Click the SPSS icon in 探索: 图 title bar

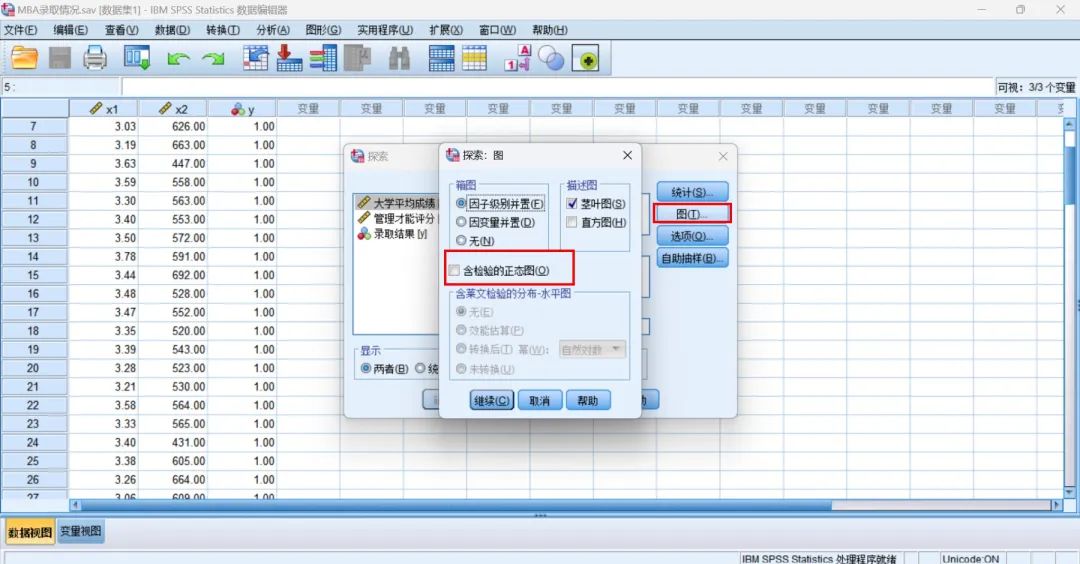point(453,155)
